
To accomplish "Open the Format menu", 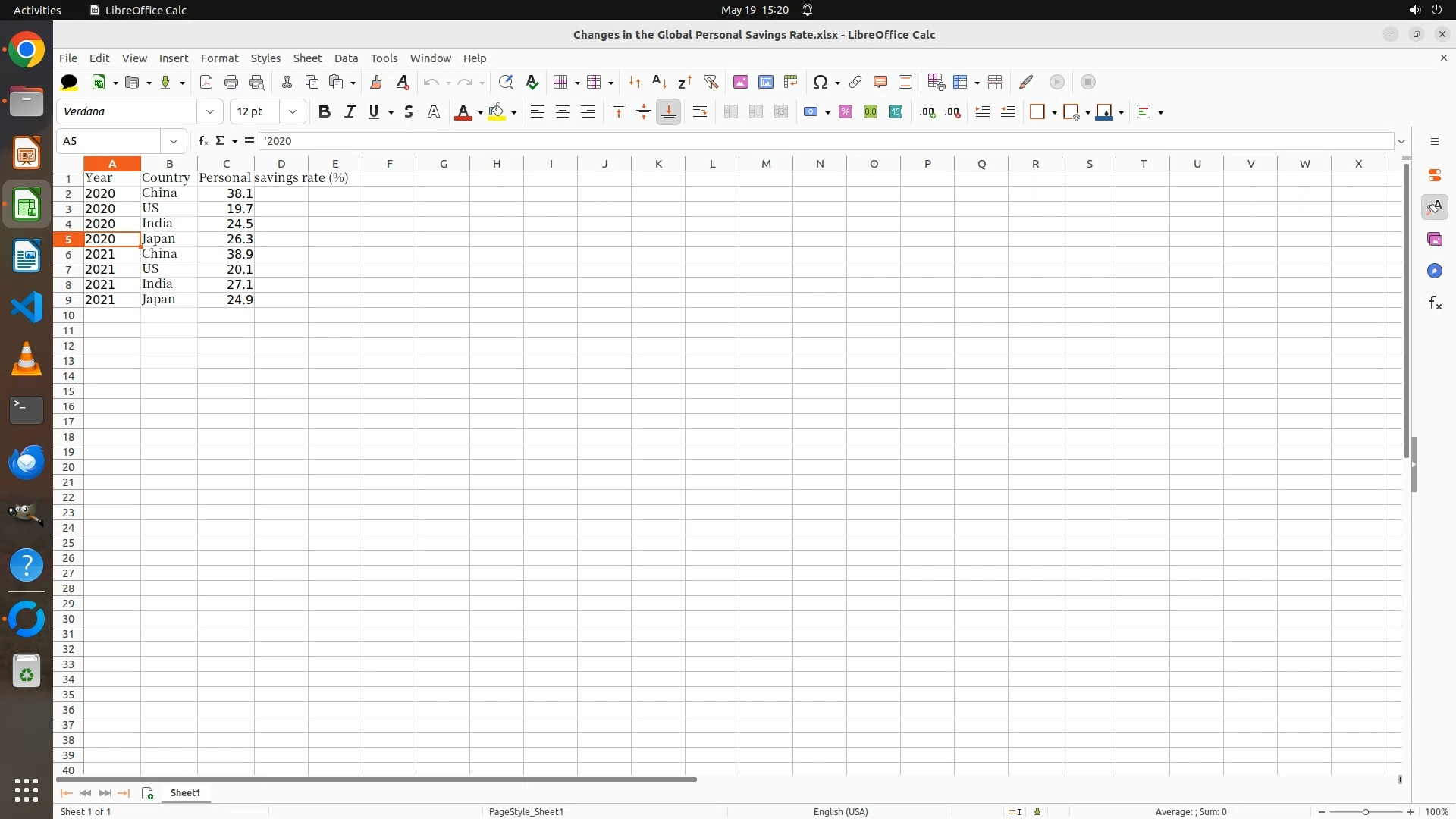I will point(219,58).
